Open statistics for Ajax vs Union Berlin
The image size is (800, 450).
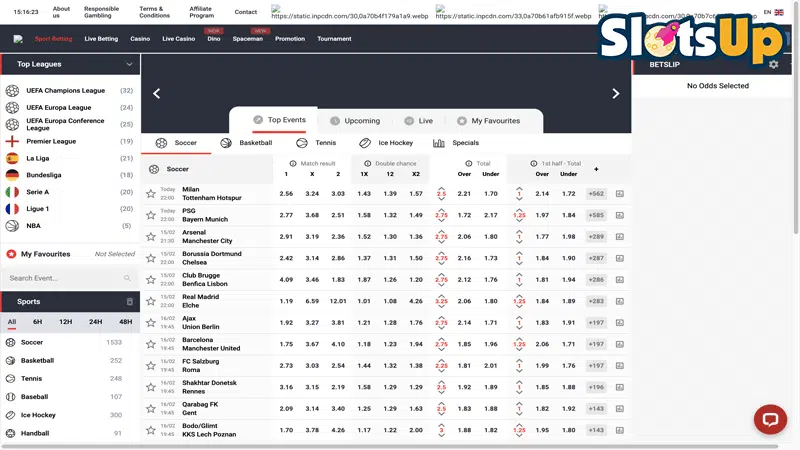tap(620, 322)
